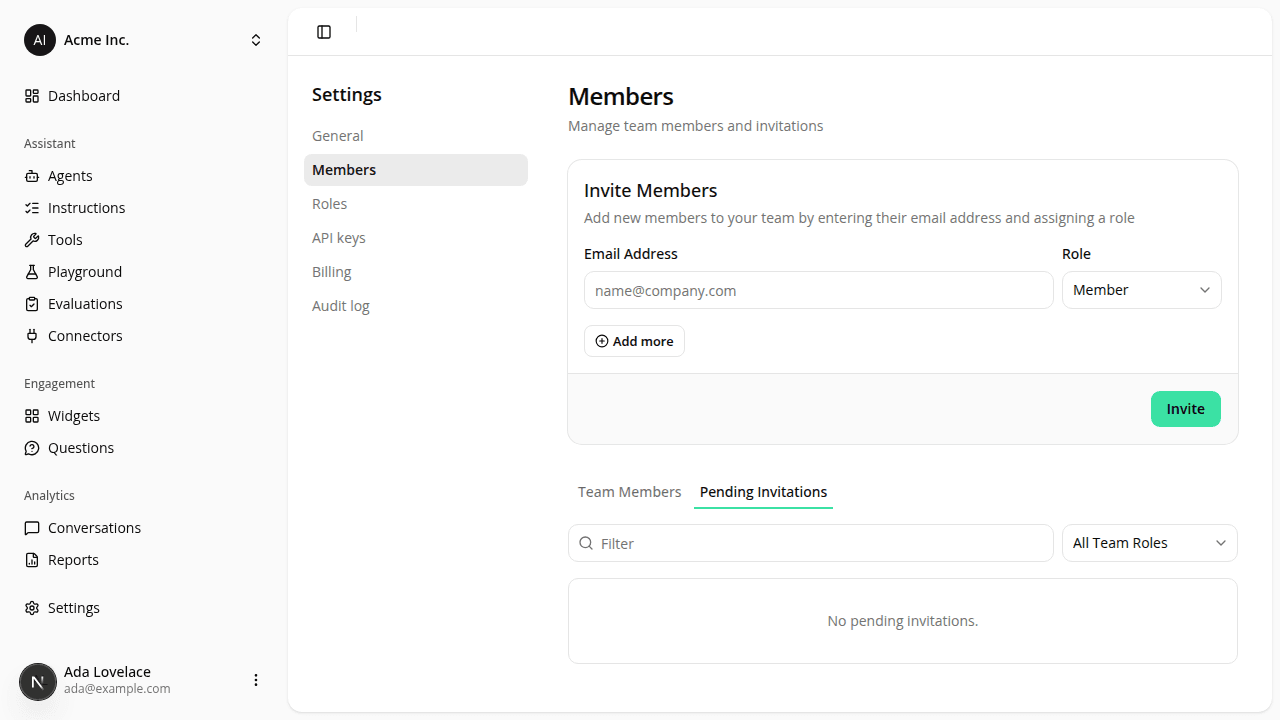
Task: Open Billing settings section
Action: pos(416,272)
